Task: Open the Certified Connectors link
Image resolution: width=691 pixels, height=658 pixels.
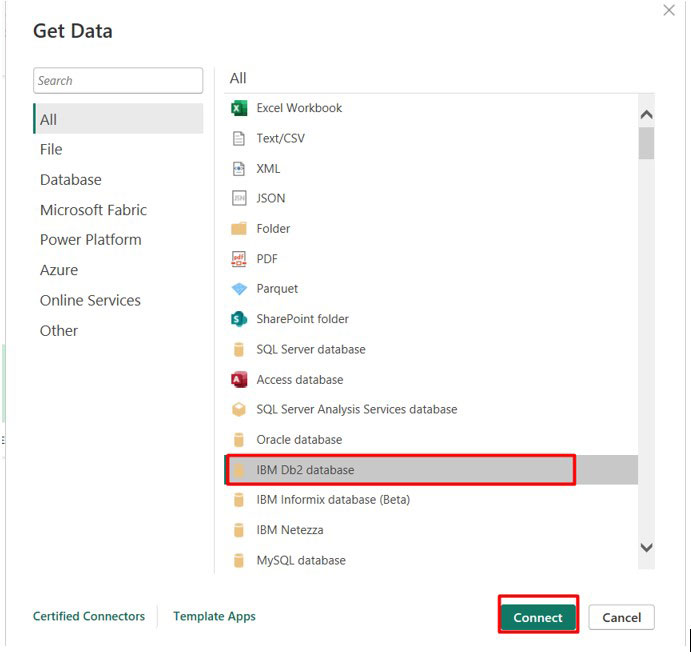Action: pos(89,616)
